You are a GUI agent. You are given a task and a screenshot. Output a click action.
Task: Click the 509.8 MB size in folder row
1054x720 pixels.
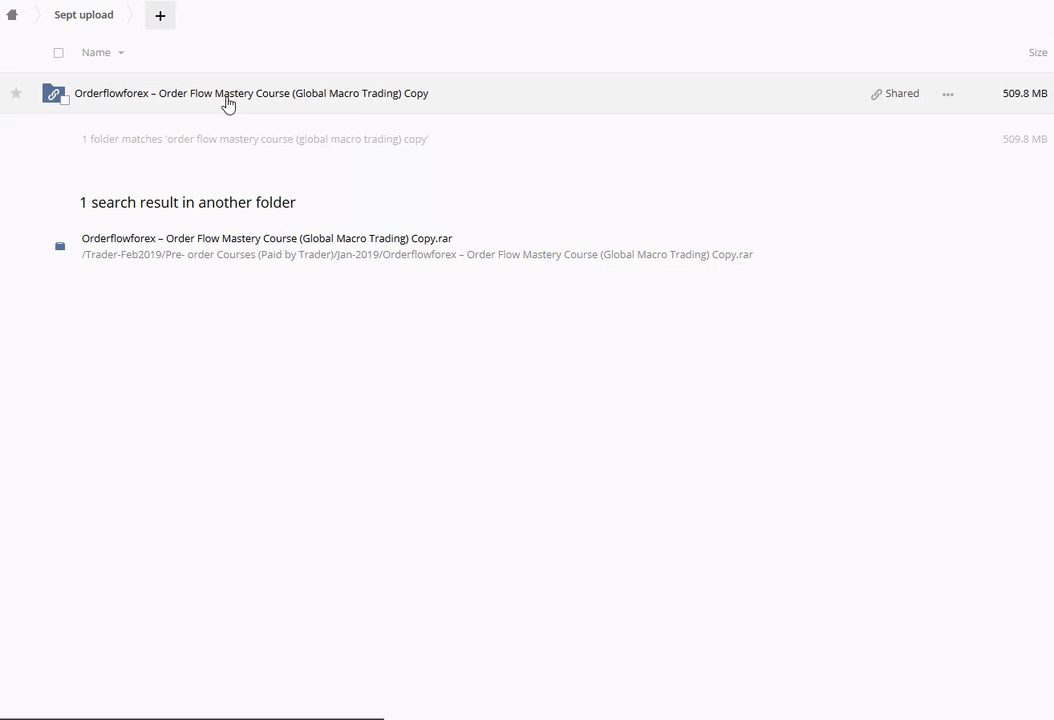1024,93
